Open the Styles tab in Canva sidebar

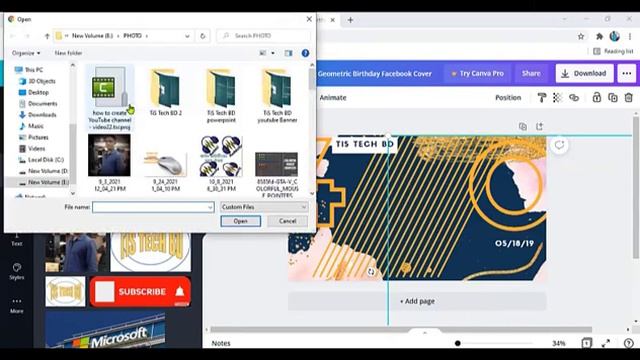[17, 271]
